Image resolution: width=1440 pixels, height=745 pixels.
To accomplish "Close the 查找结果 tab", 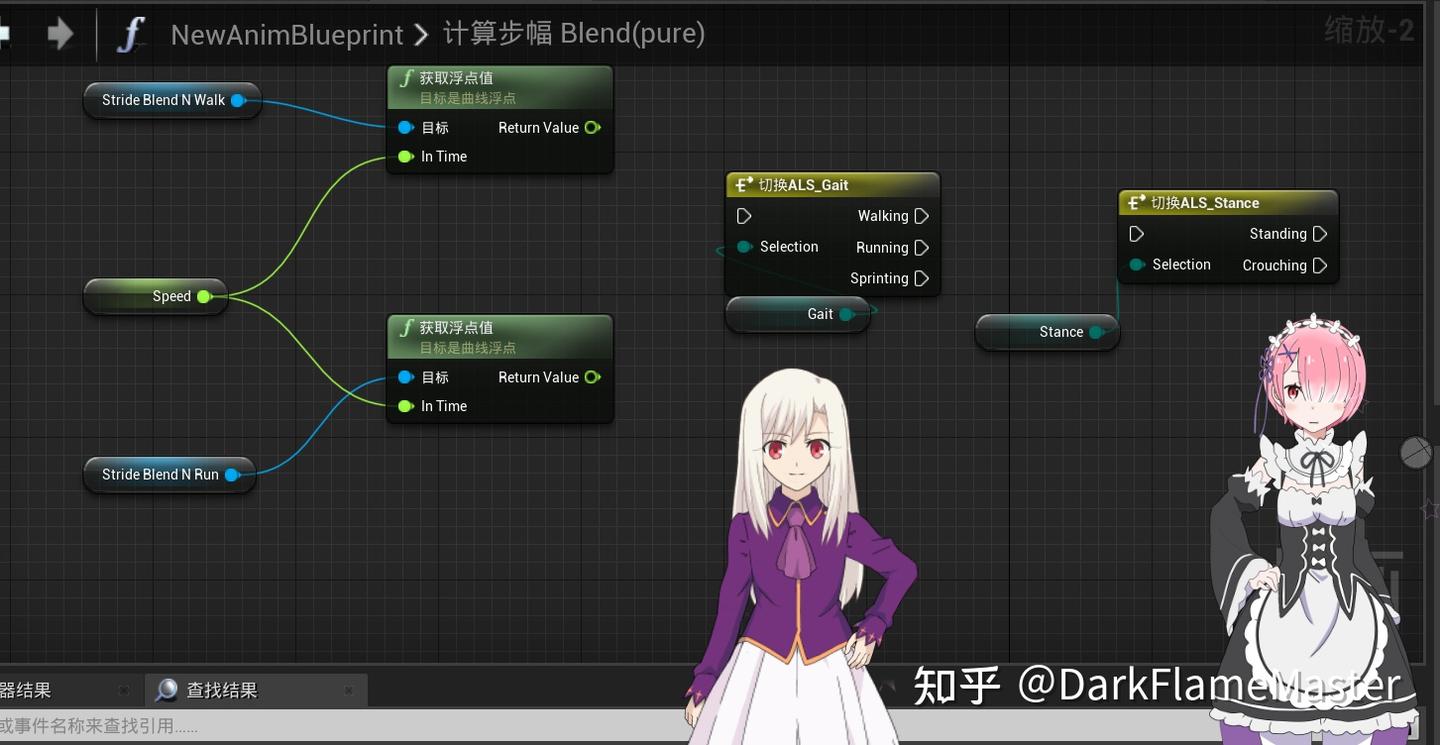I will pos(348,690).
